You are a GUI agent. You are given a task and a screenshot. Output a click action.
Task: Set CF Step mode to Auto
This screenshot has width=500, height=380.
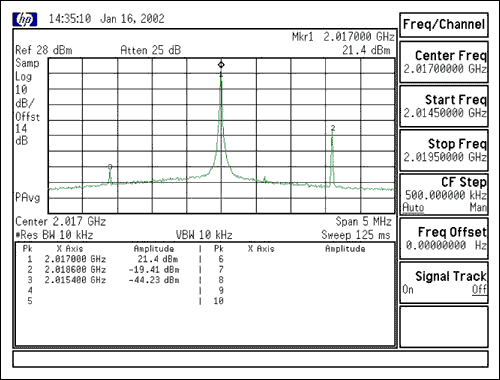point(413,207)
